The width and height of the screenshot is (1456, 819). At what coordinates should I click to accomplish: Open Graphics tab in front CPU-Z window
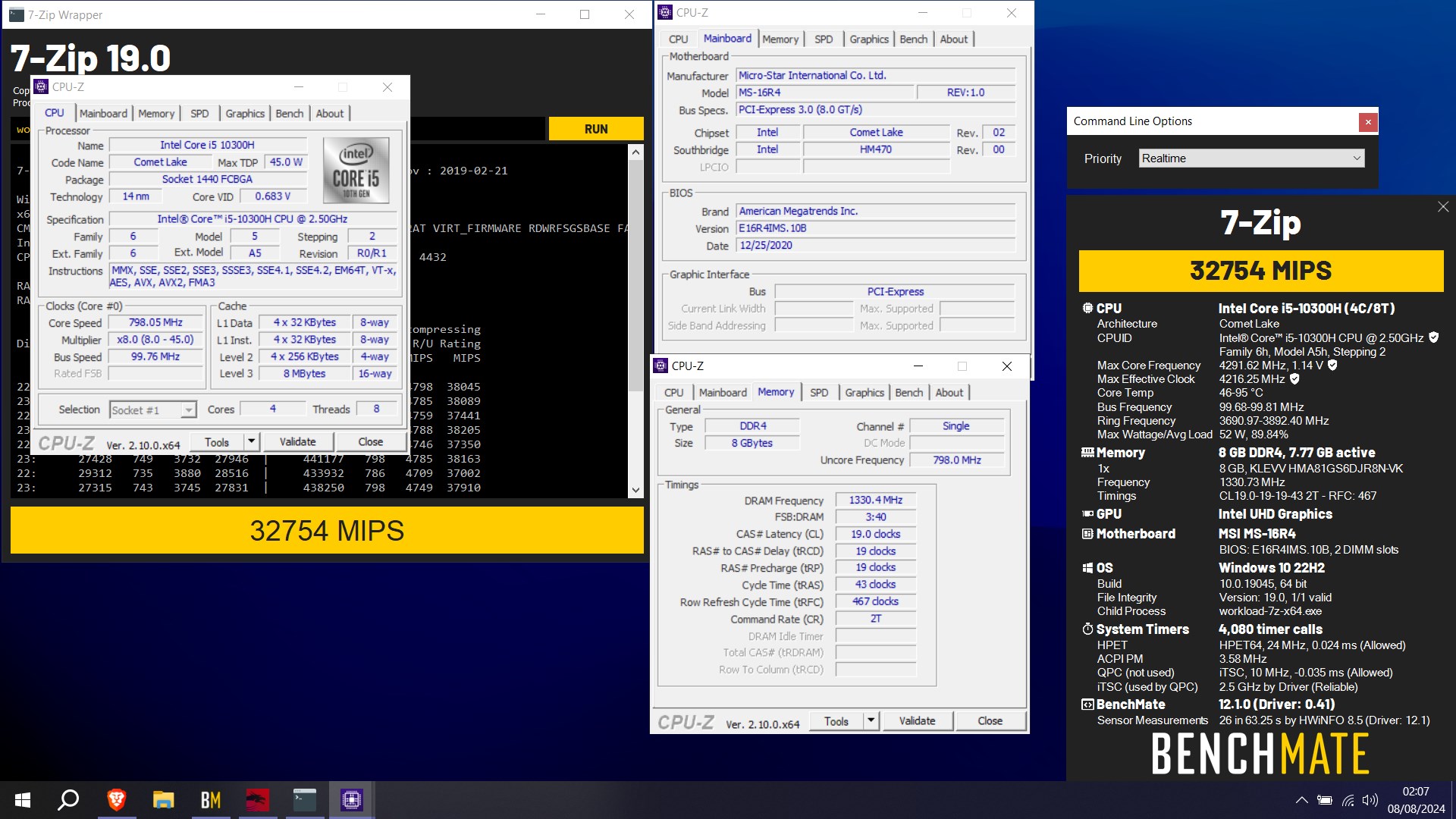click(245, 114)
